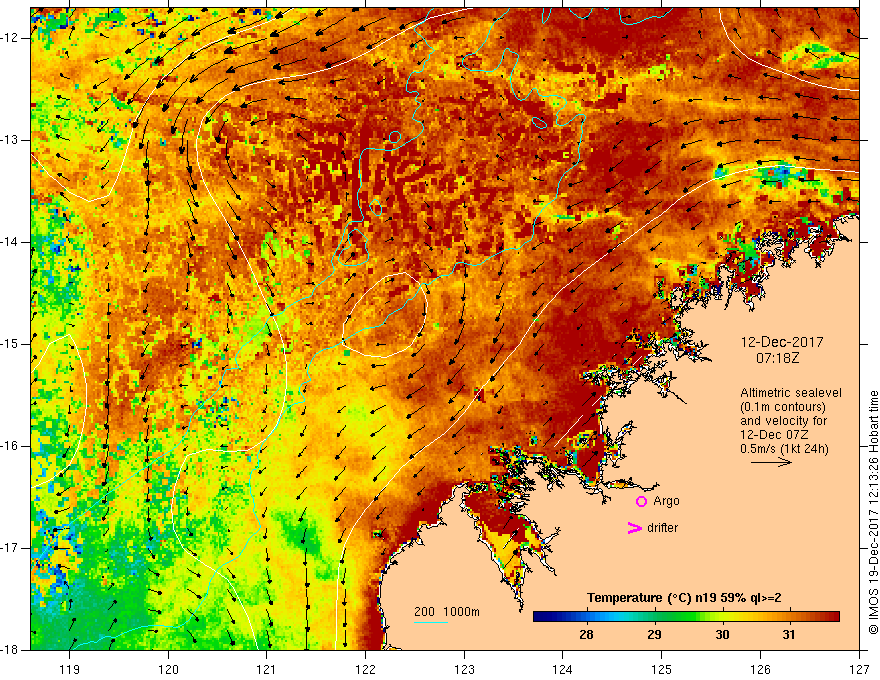Click the longitude axis label 122
The image size is (880, 680).
coord(365,669)
